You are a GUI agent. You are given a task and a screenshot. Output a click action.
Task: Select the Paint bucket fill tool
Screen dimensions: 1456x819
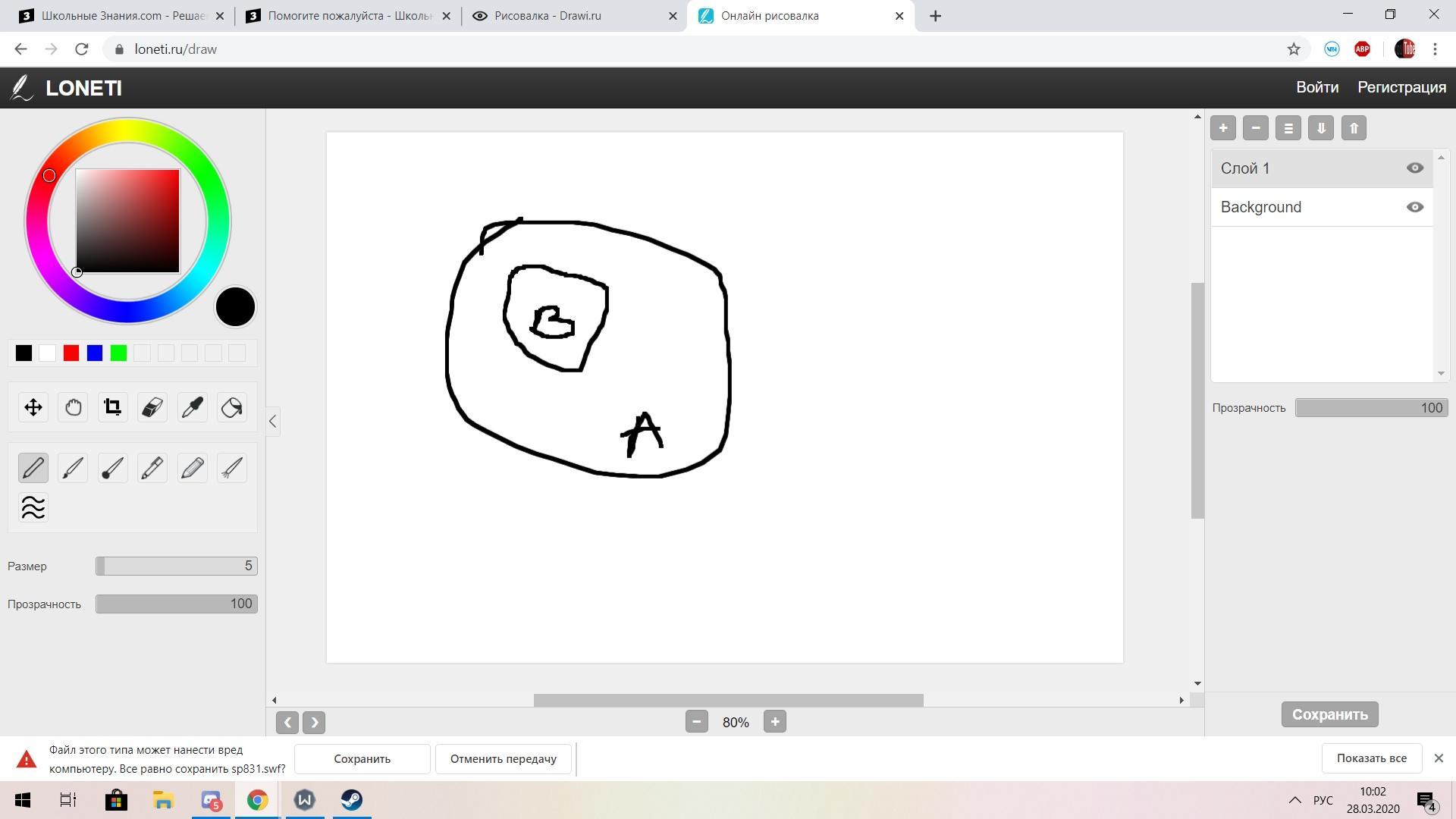pos(232,407)
